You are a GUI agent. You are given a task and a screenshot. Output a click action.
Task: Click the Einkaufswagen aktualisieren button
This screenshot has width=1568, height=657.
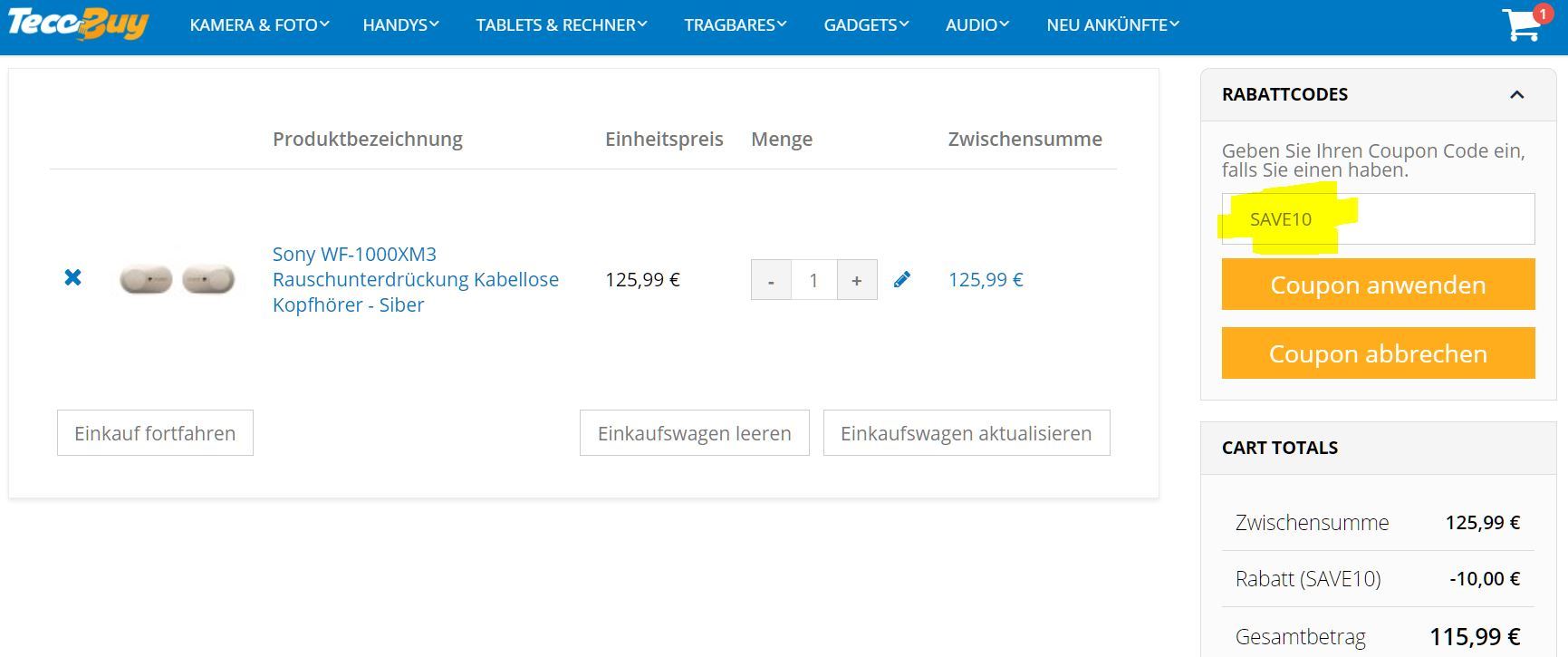click(967, 433)
